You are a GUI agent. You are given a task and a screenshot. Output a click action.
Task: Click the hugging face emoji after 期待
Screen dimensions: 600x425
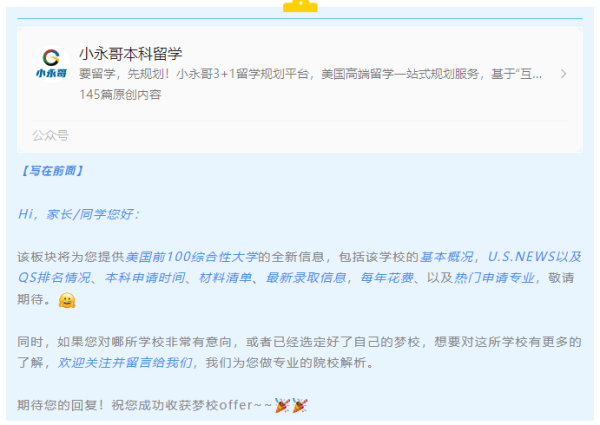coord(67,300)
